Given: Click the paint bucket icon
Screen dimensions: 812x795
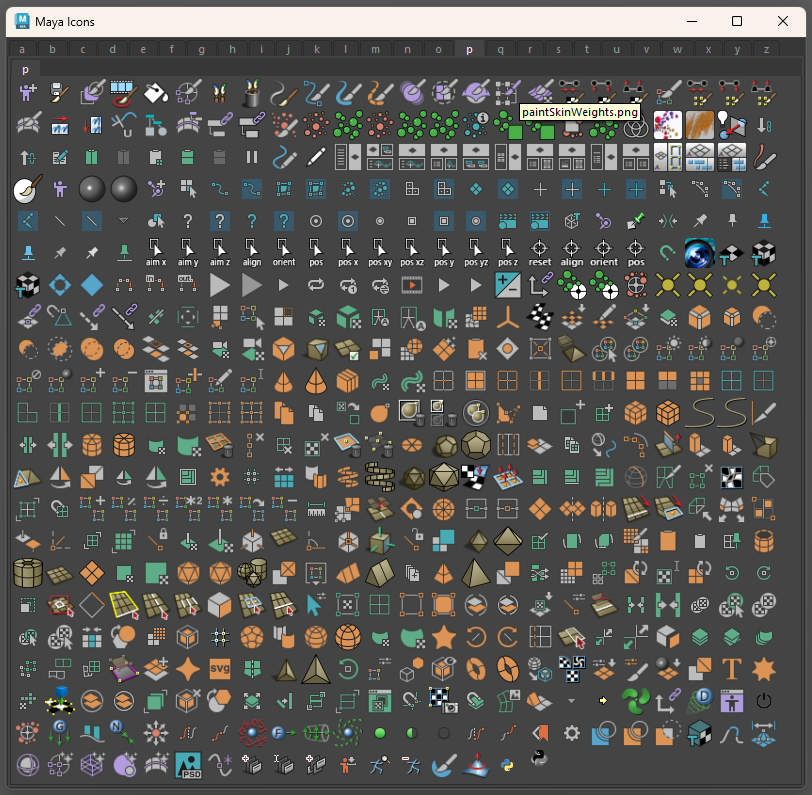Looking at the screenshot, I should [x=155, y=93].
